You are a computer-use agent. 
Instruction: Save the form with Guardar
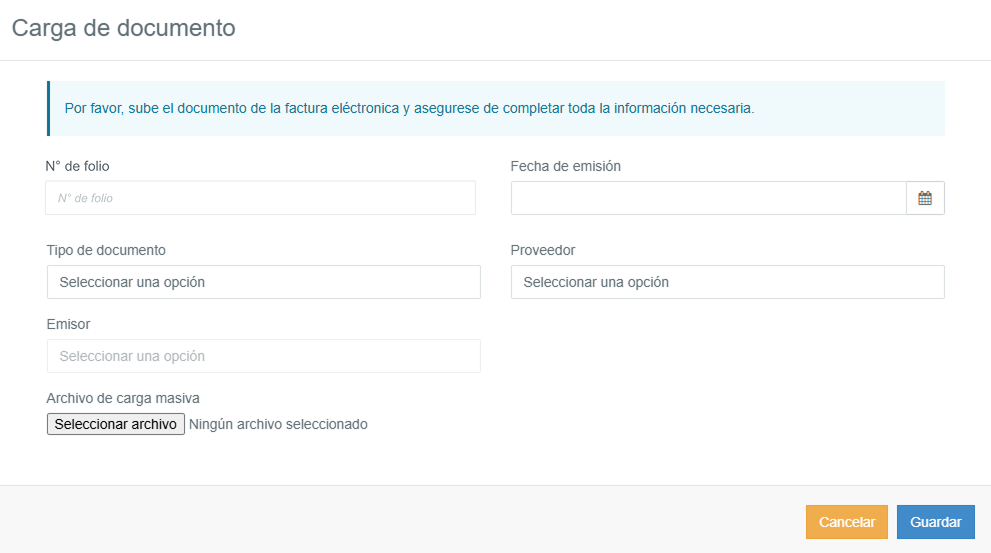tap(935, 522)
